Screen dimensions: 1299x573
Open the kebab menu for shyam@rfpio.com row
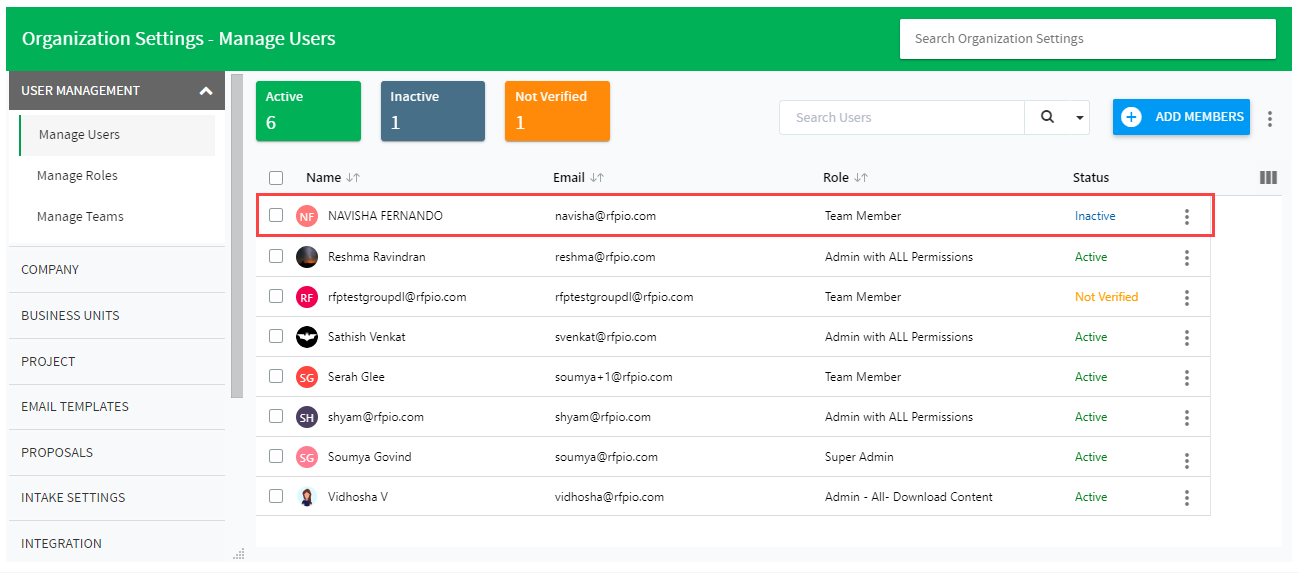click(1187, 418)
